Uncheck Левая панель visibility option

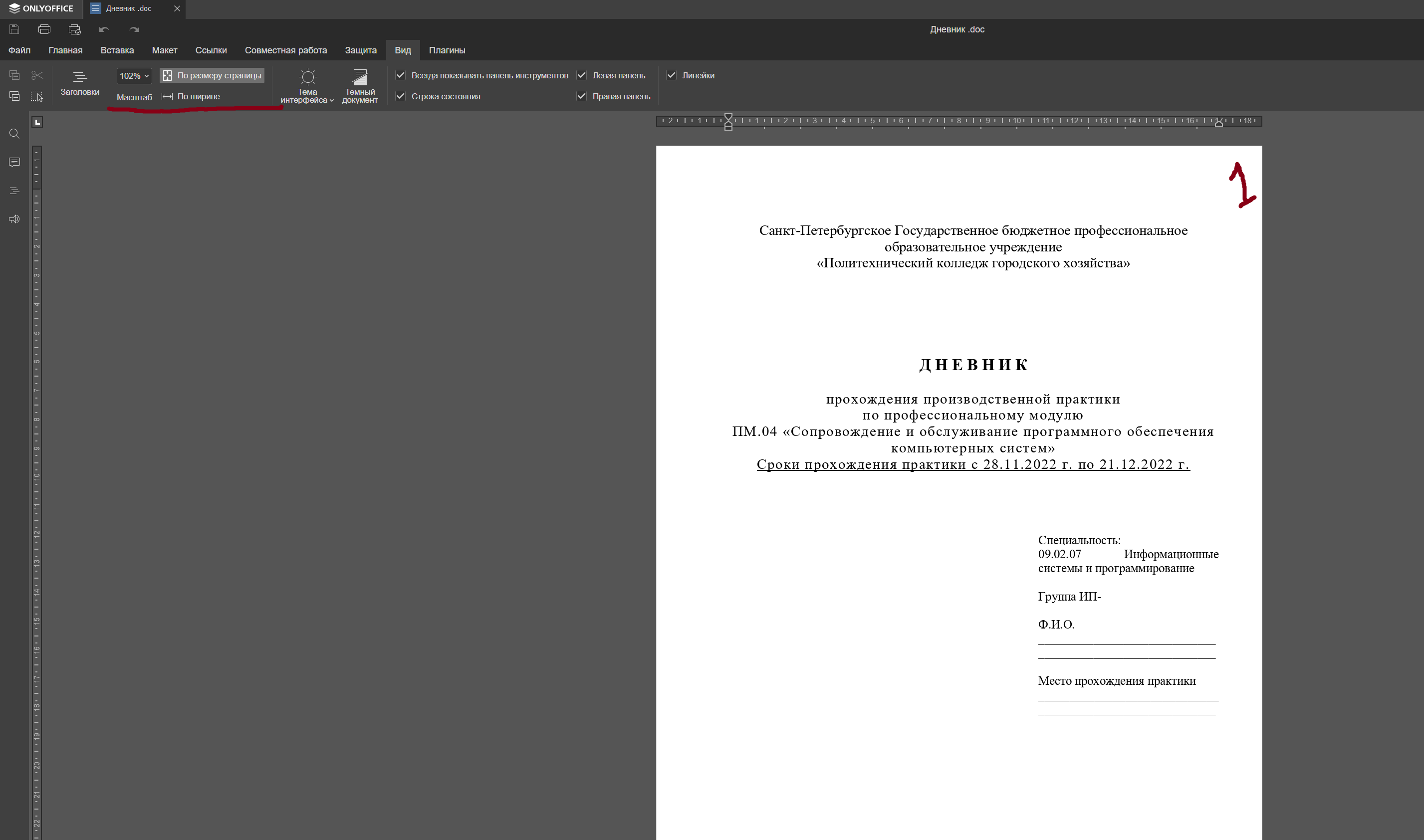tap(581, 75)
